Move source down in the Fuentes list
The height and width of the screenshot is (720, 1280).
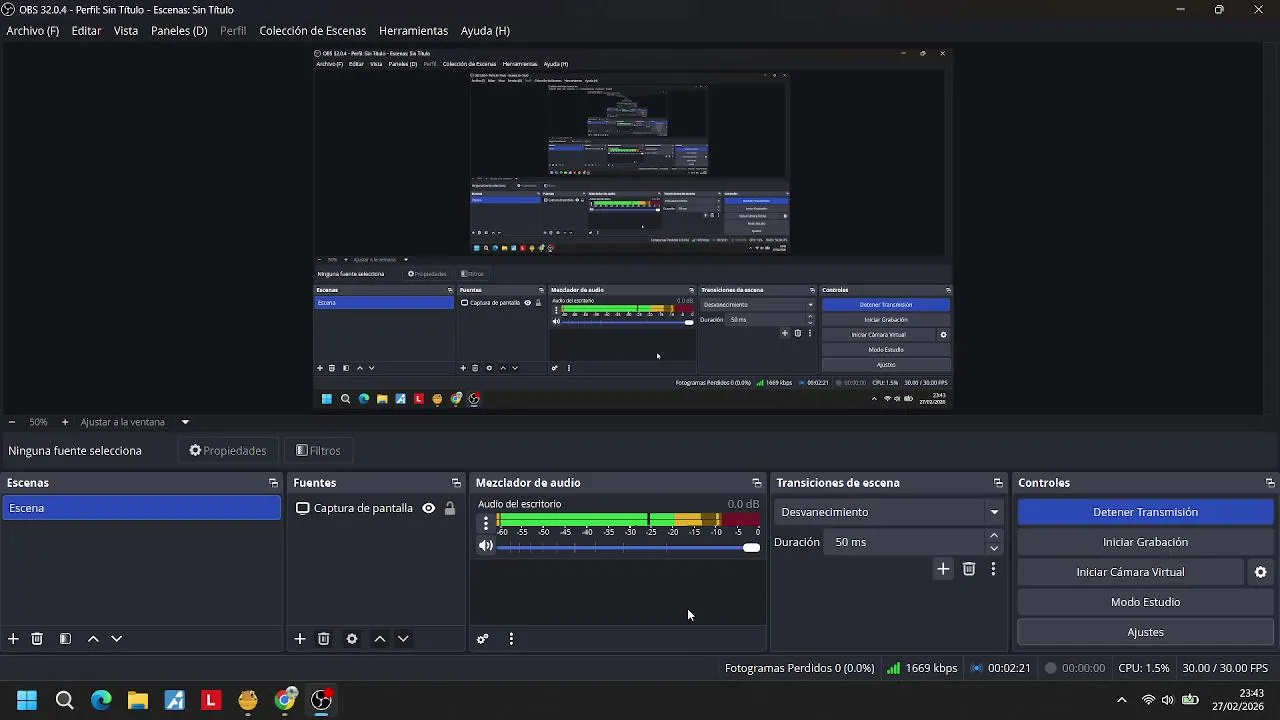click(x=403, y=639)
